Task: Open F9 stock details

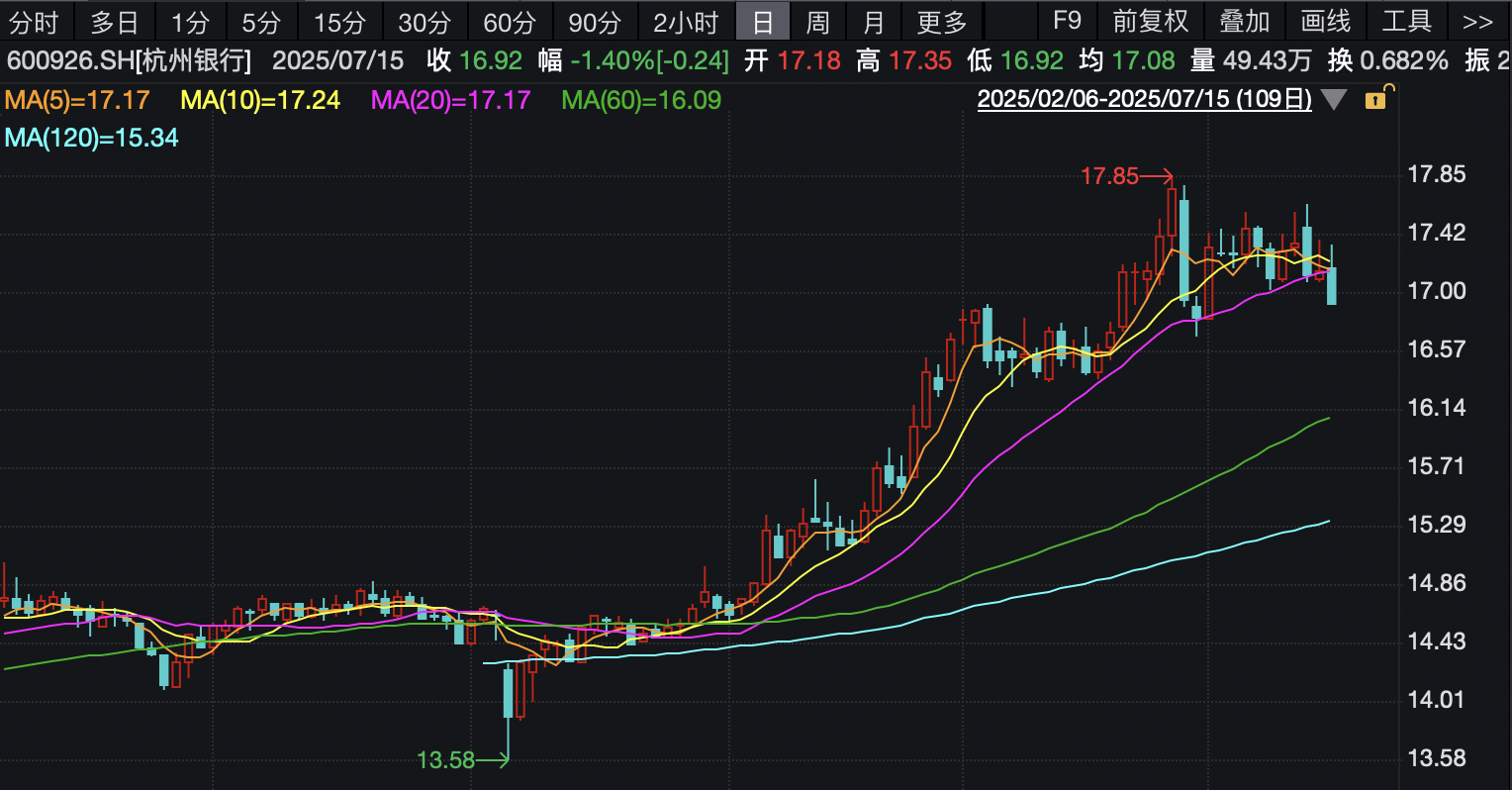Action: click(1067, 22)
